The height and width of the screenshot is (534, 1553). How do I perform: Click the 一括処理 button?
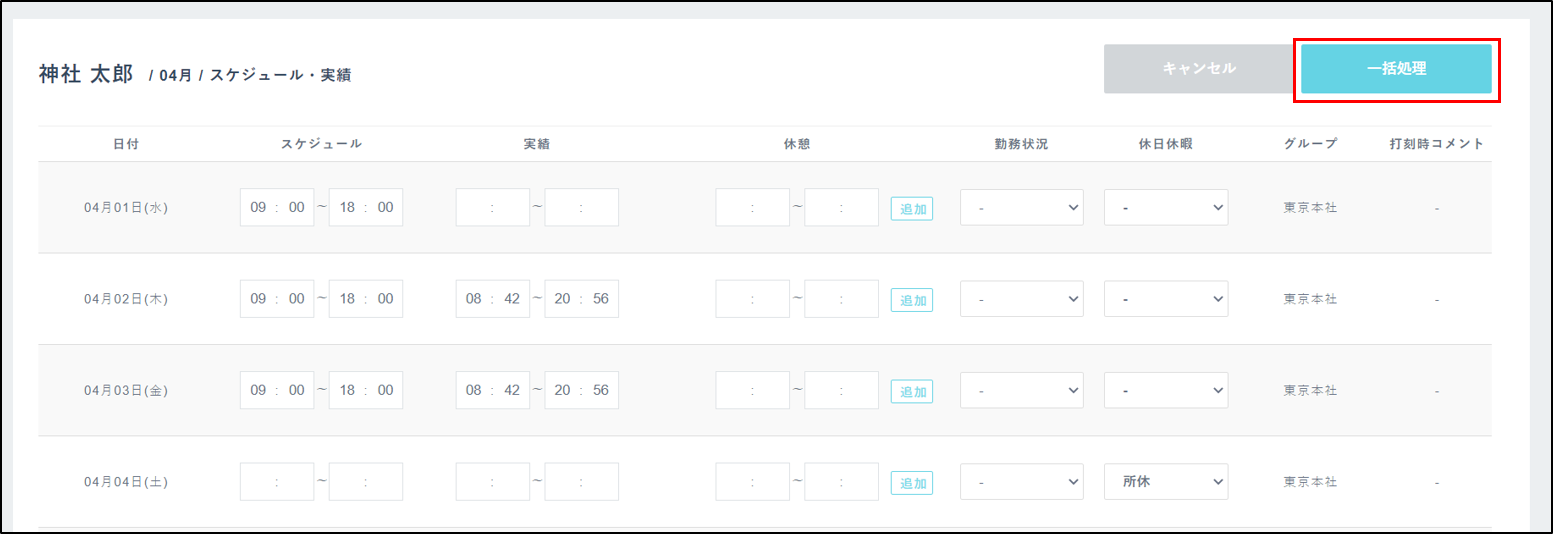tap(1396, 69)
